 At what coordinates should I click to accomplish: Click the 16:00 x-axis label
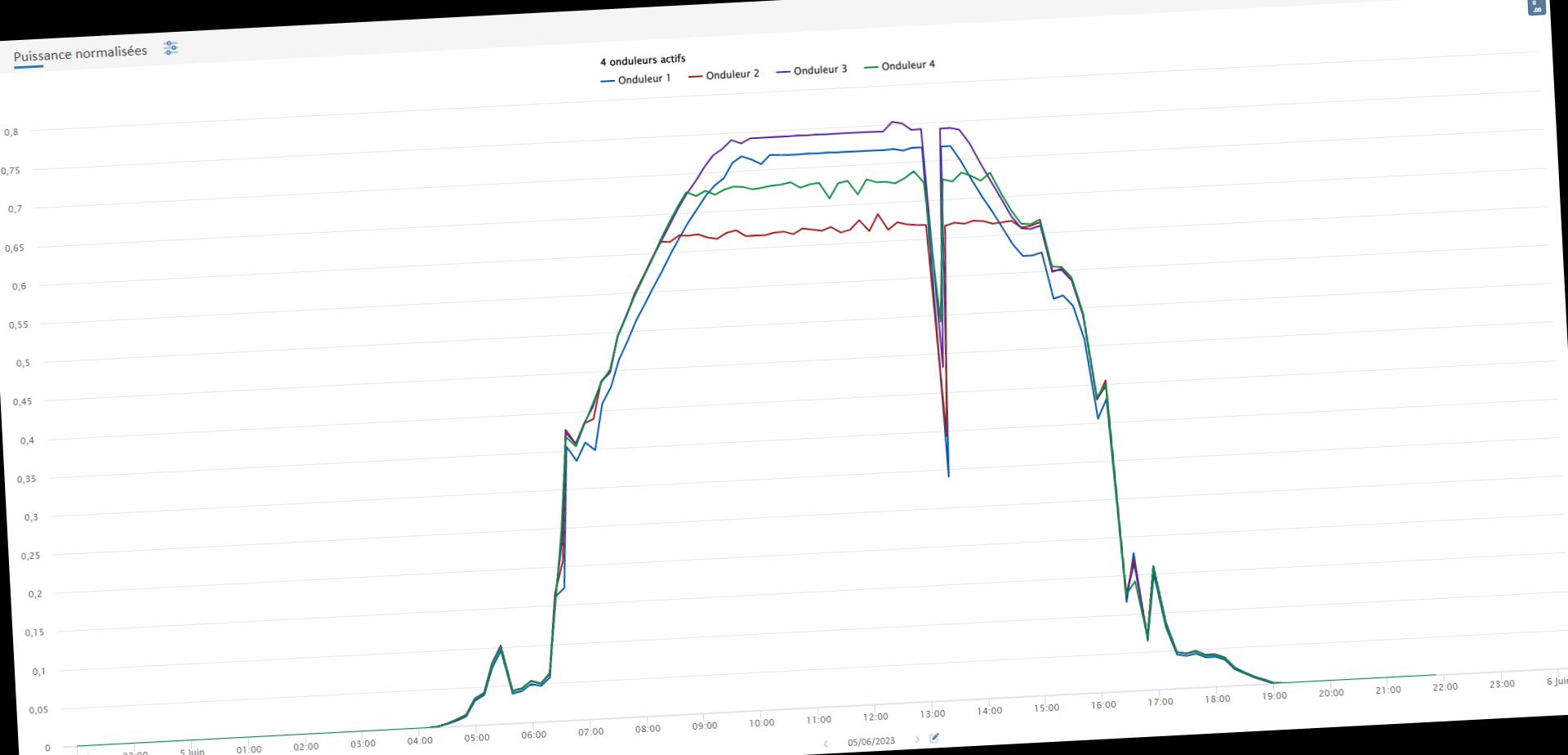[1102, 705]
